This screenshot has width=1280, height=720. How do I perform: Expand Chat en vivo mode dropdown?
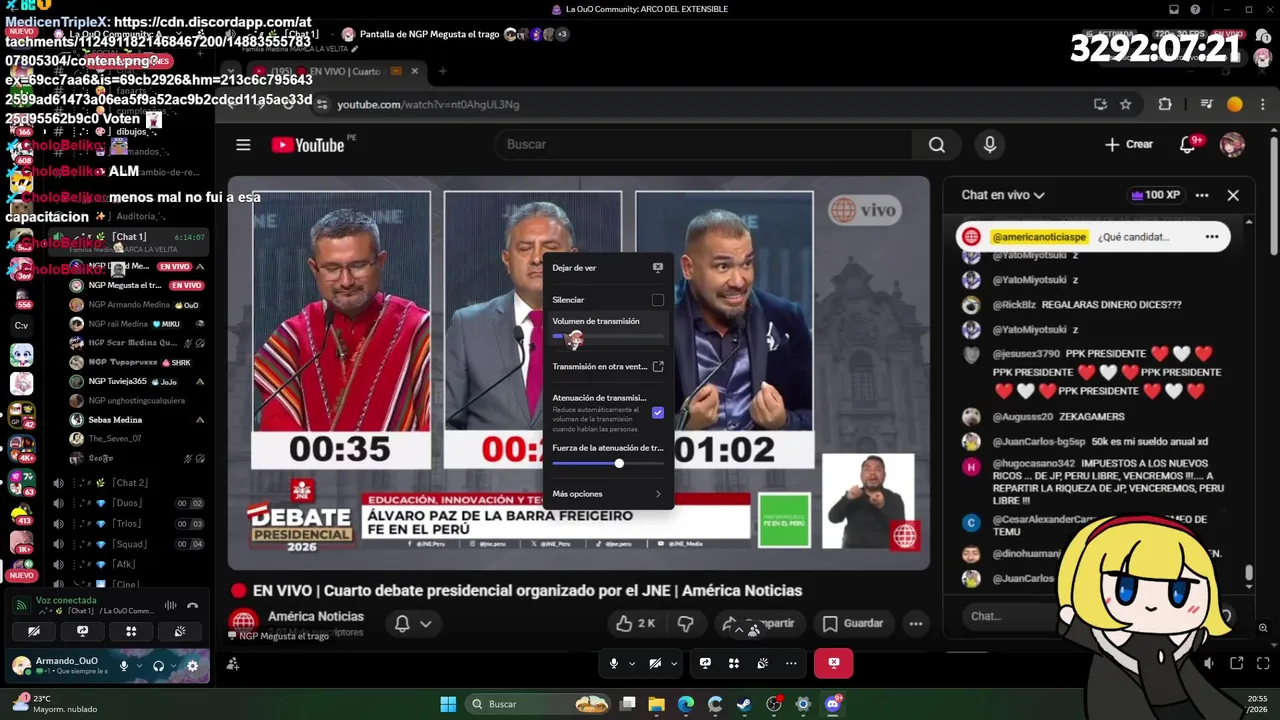(x=1003, y=195)
